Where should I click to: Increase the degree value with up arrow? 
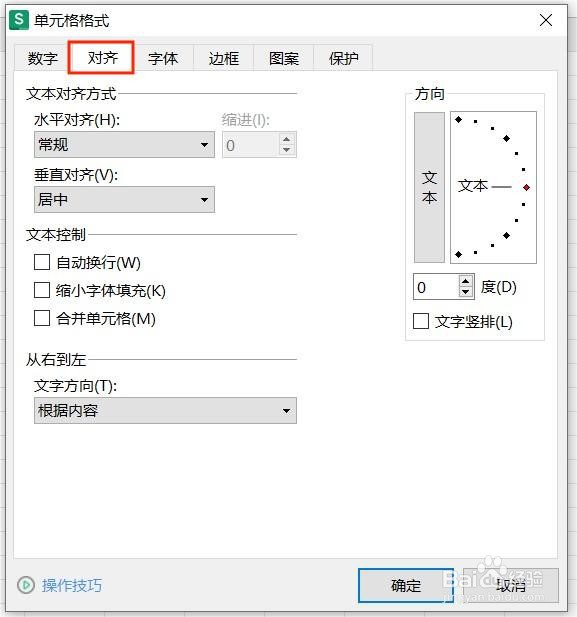coord(466,281)
